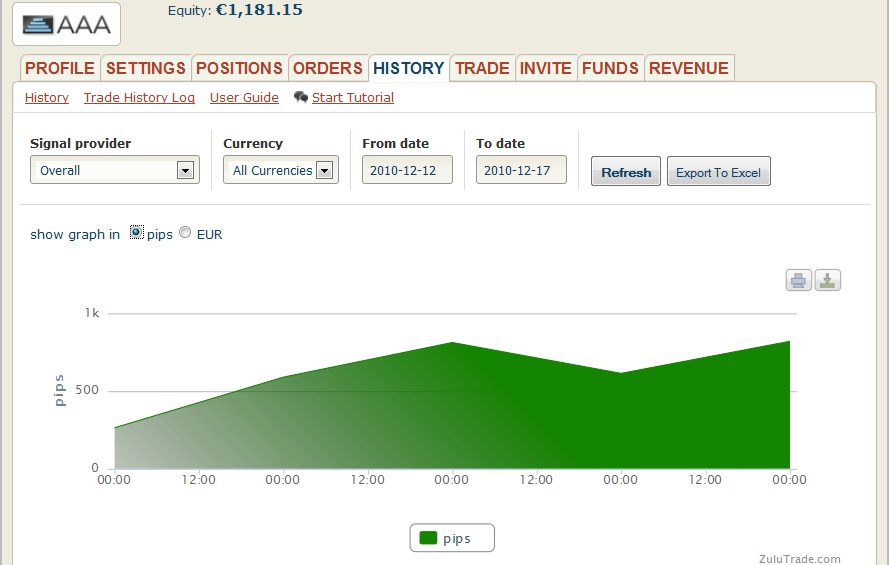The height and width of the screenshot is (565, 889).
Task: Open the Trade History Log link
Action: coord(139,97)
